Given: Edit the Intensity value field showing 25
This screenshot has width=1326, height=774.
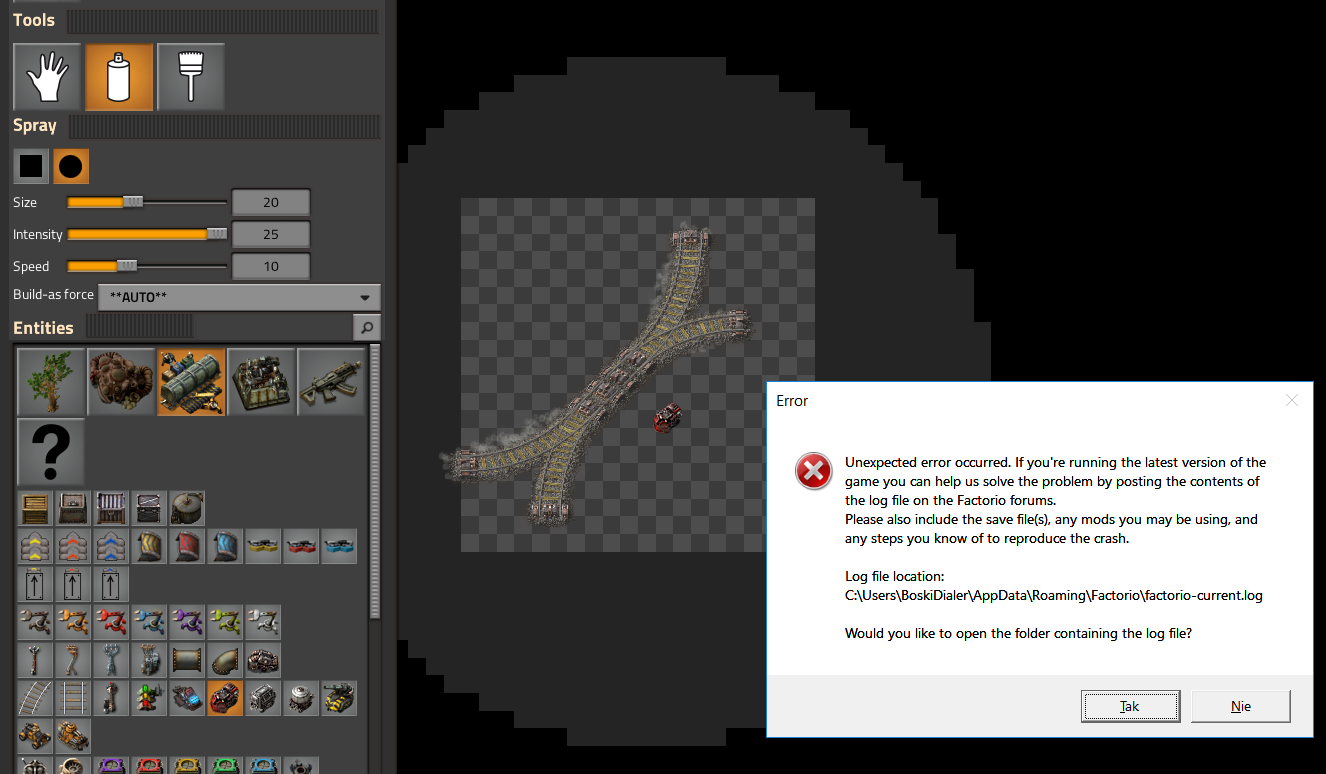Looking at the screenshot, I should coord(271,234).
